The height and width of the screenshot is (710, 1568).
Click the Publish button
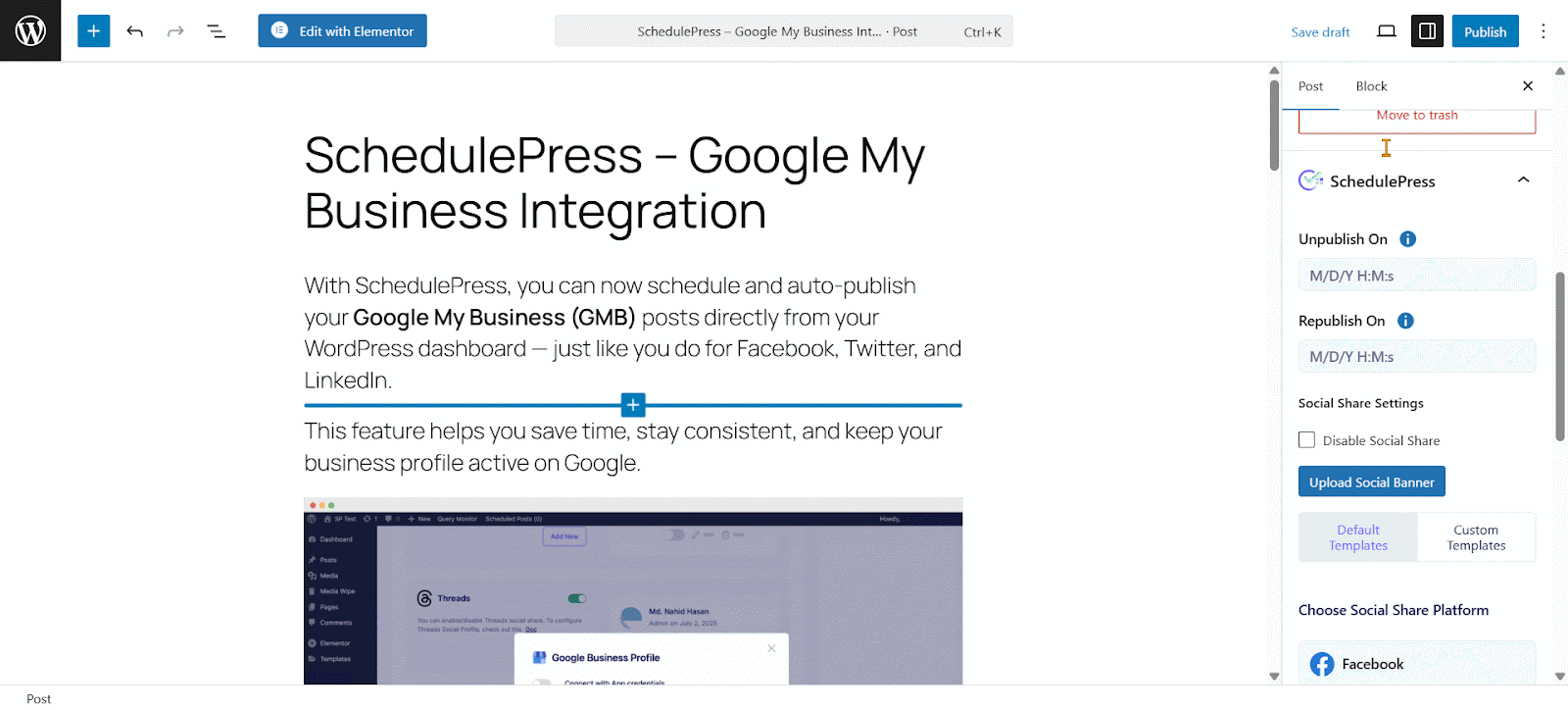tap(1485, 31)
